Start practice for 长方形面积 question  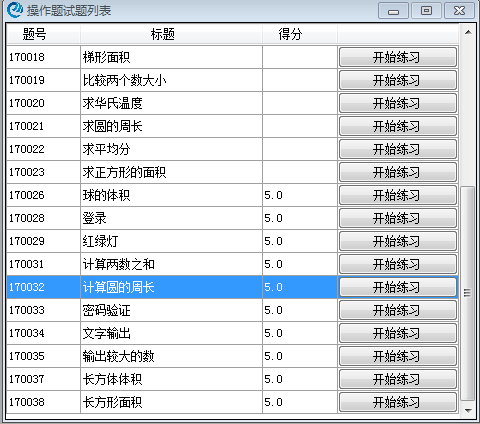(x=398, y=402)
